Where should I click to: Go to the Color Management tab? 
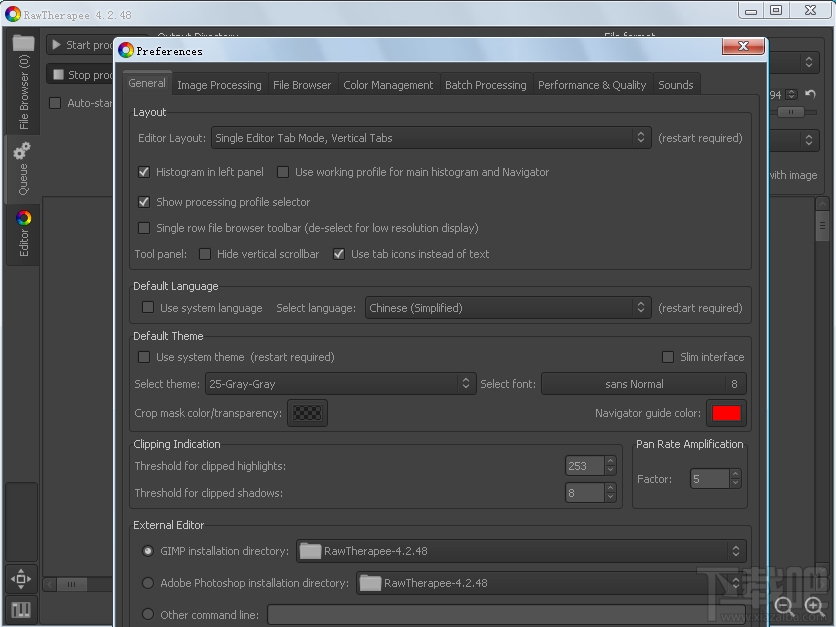pos(388,85)
